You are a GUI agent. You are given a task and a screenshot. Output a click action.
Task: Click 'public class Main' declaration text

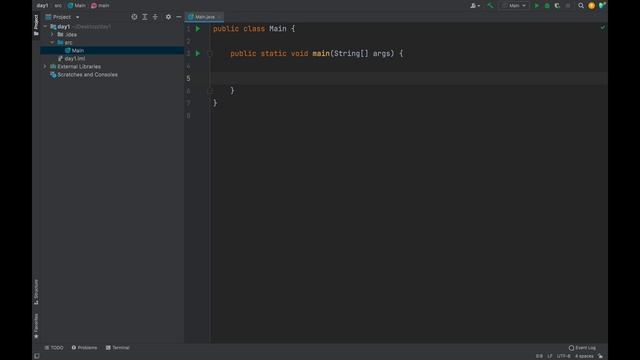[x=249, y=29]
